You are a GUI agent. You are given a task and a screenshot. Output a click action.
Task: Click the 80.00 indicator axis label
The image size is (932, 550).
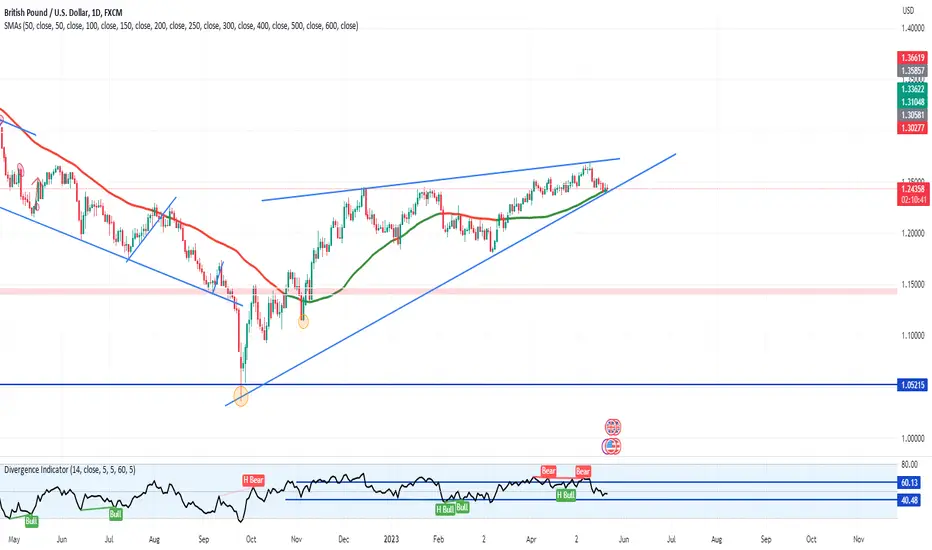click(x=909, y=464)
